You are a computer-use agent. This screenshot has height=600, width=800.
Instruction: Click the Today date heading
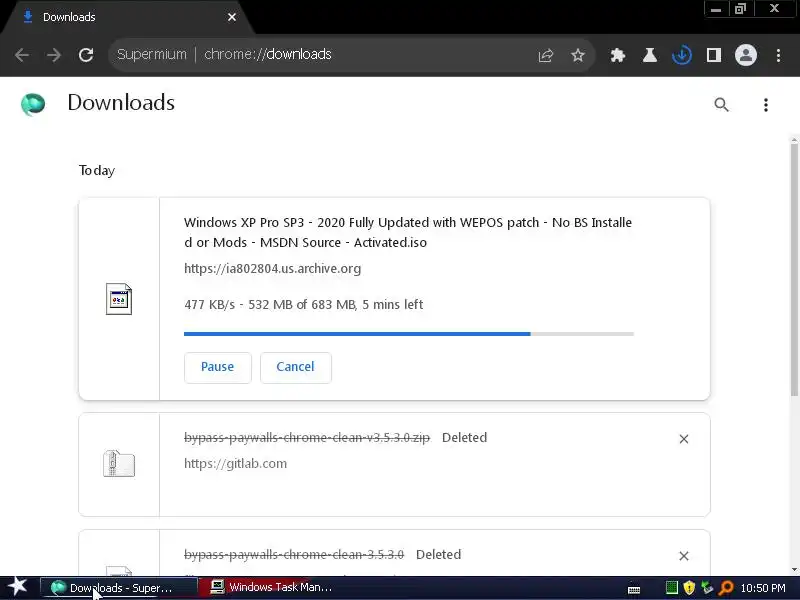[97, 170]
